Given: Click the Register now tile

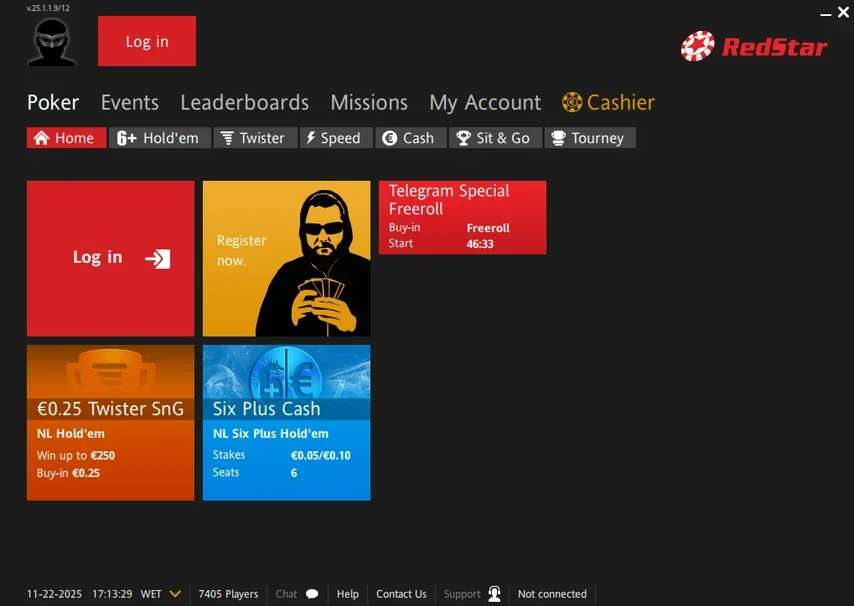Looking at the screenshot, I should 286,258.
